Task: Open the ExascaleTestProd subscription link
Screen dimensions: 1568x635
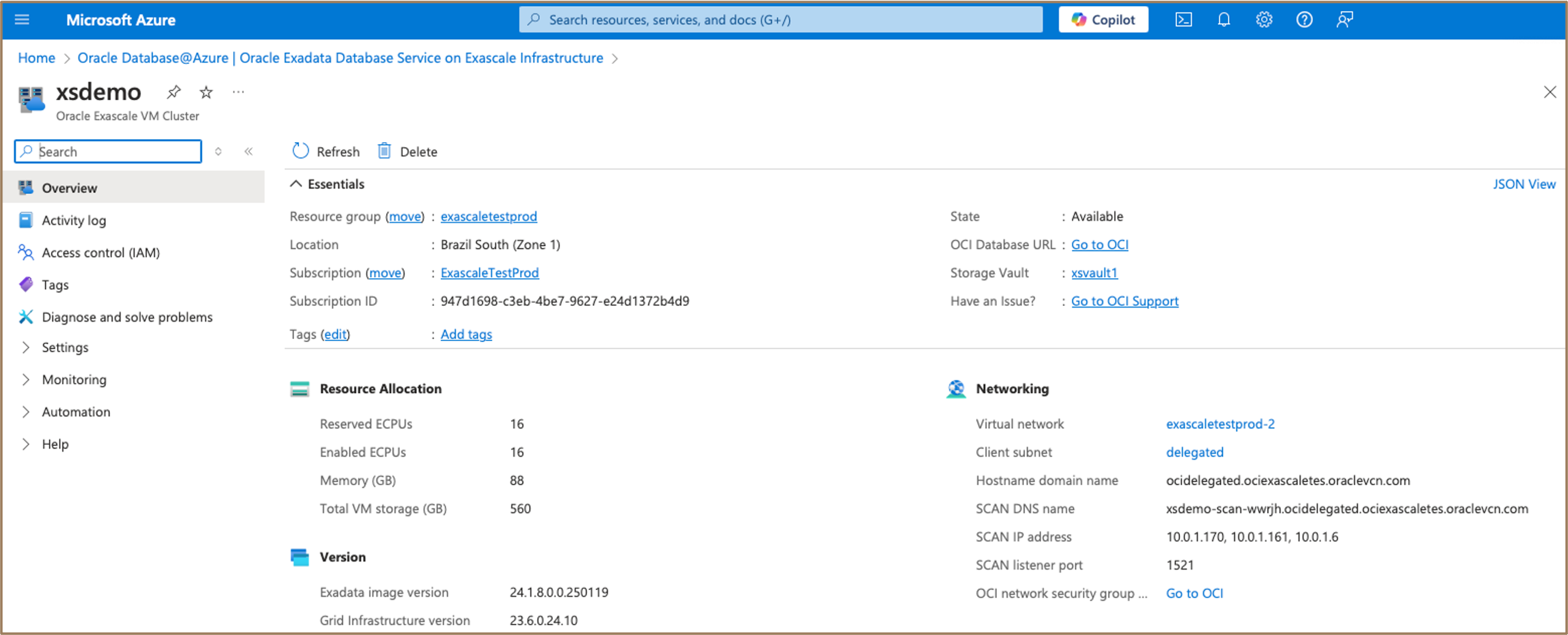Action: point(489,273)
